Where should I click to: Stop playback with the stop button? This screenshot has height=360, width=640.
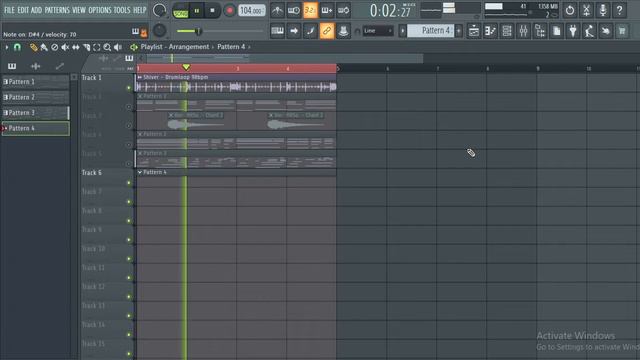(212, 11)
